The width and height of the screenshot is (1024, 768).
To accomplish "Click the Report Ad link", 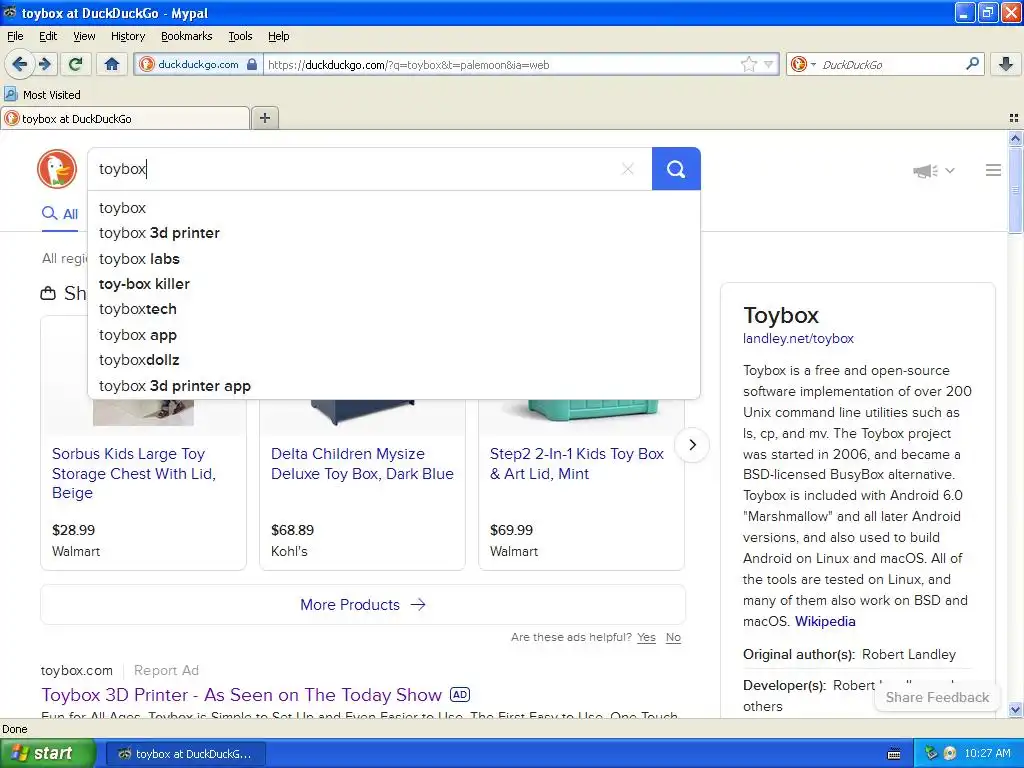I will [x=166, y=671].
